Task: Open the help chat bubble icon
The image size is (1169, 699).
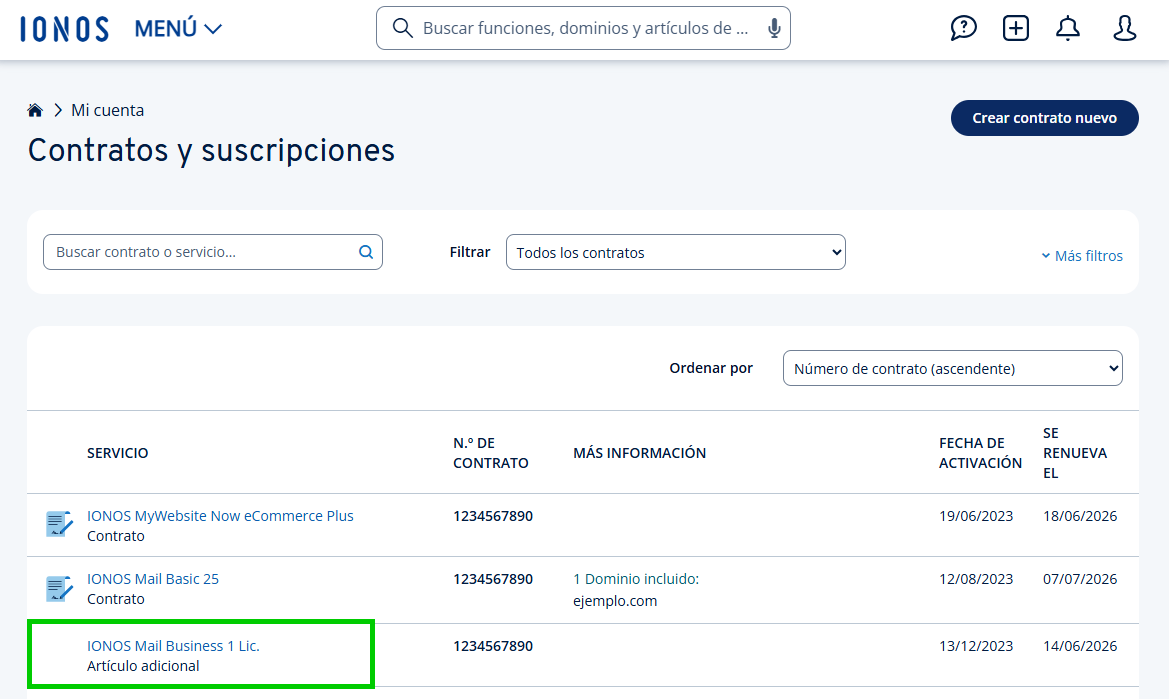Action: coord(963,28)
